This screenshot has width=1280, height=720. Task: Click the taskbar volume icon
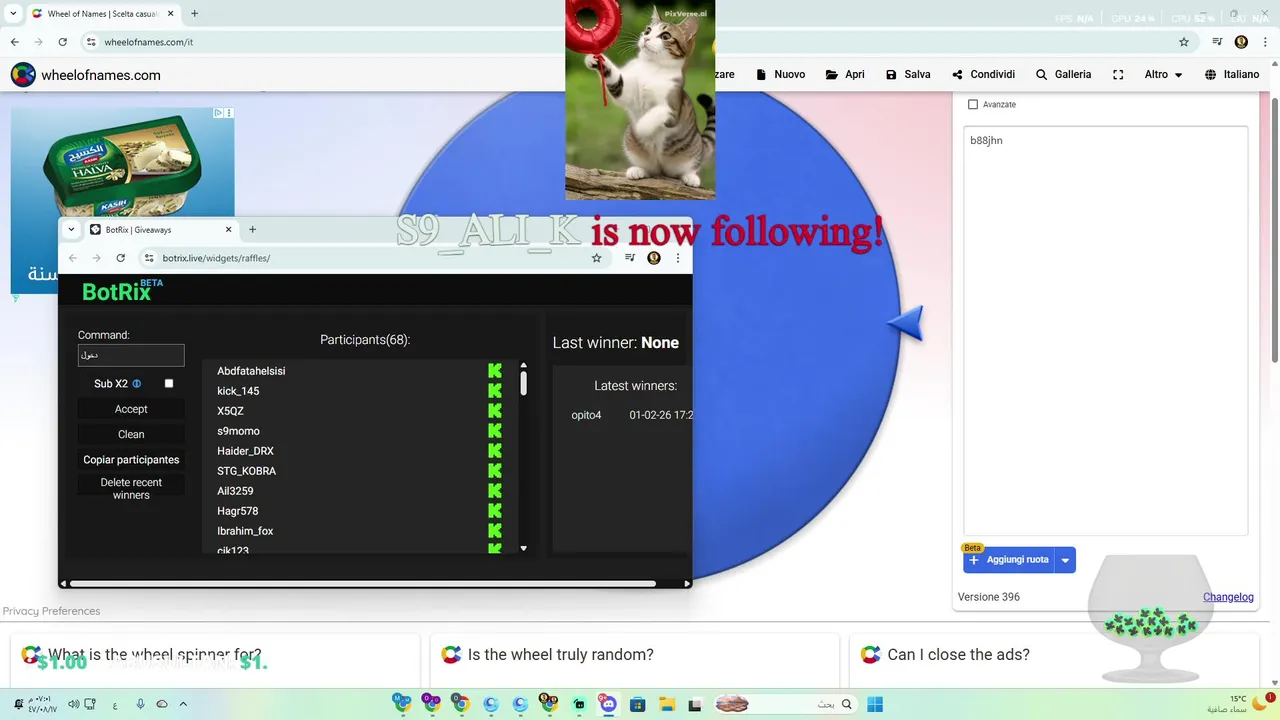coord(73,704)
